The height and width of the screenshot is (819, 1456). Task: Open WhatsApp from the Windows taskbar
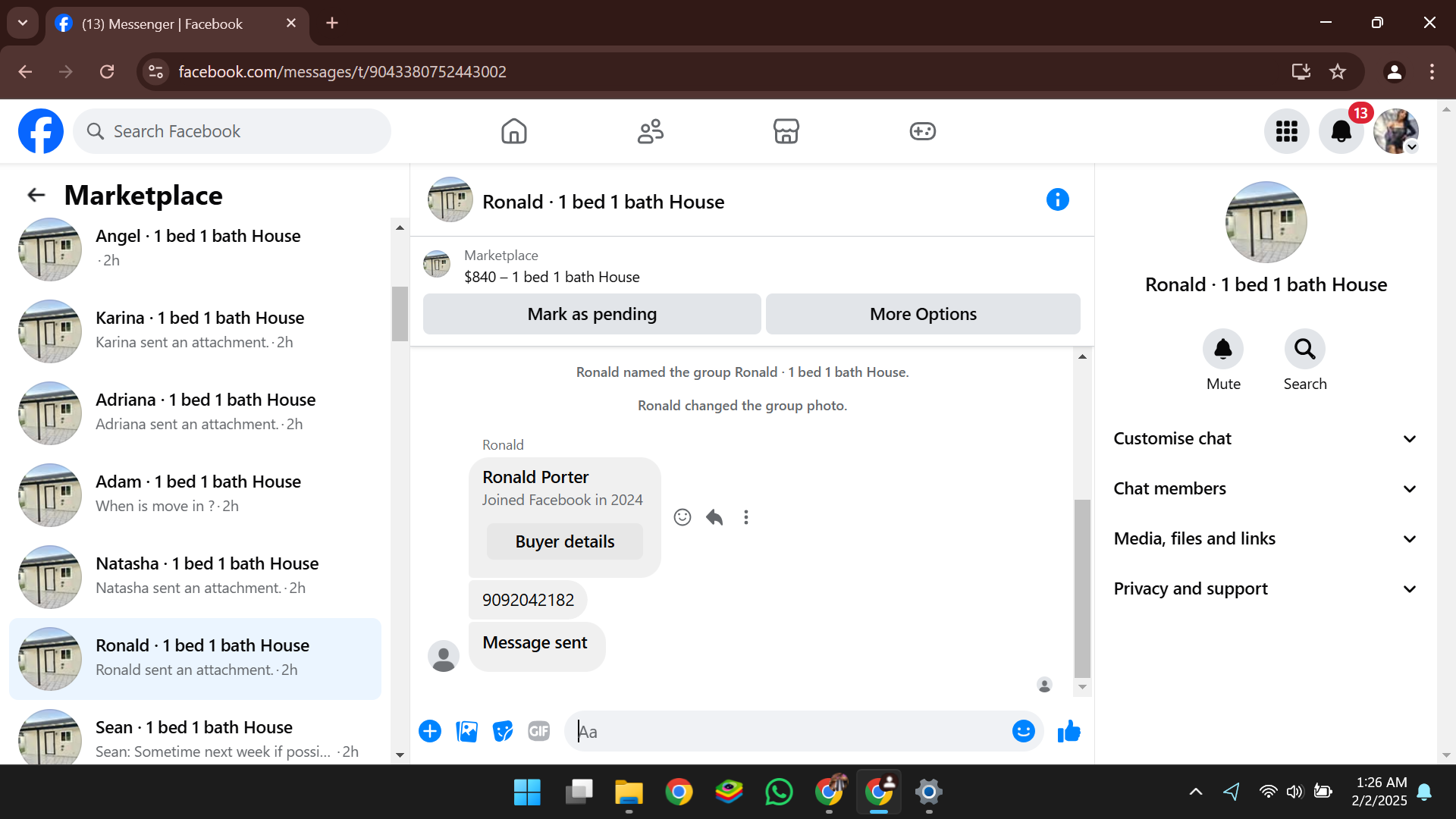pos(779,792)
